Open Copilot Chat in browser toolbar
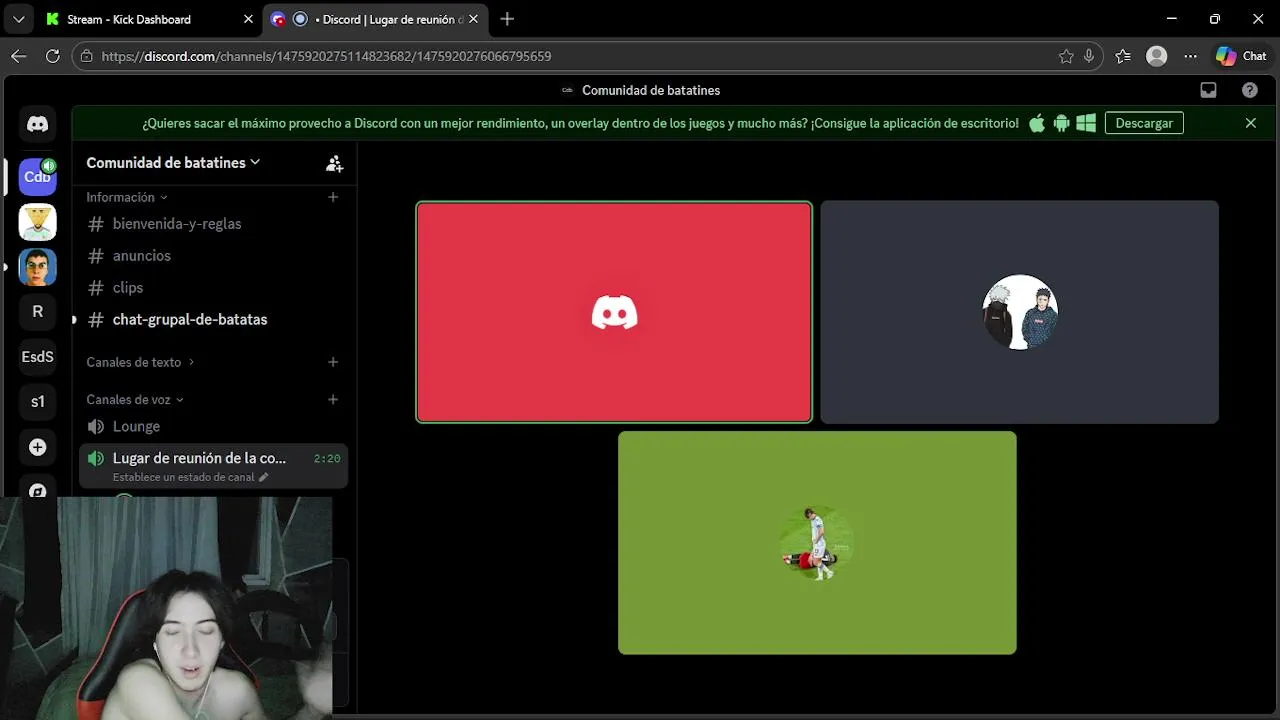 click(x=1241, y=56)
